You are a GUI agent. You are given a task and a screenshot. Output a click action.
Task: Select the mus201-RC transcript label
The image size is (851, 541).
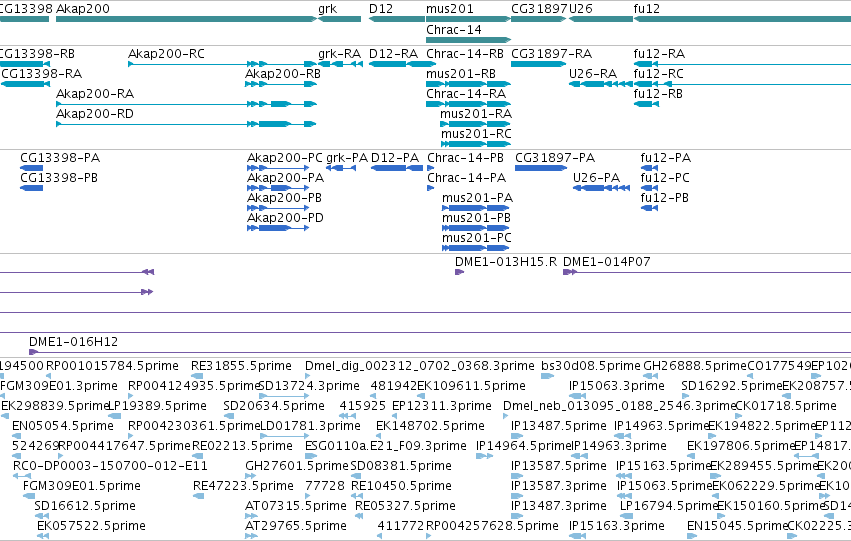[x=476, y=134]
